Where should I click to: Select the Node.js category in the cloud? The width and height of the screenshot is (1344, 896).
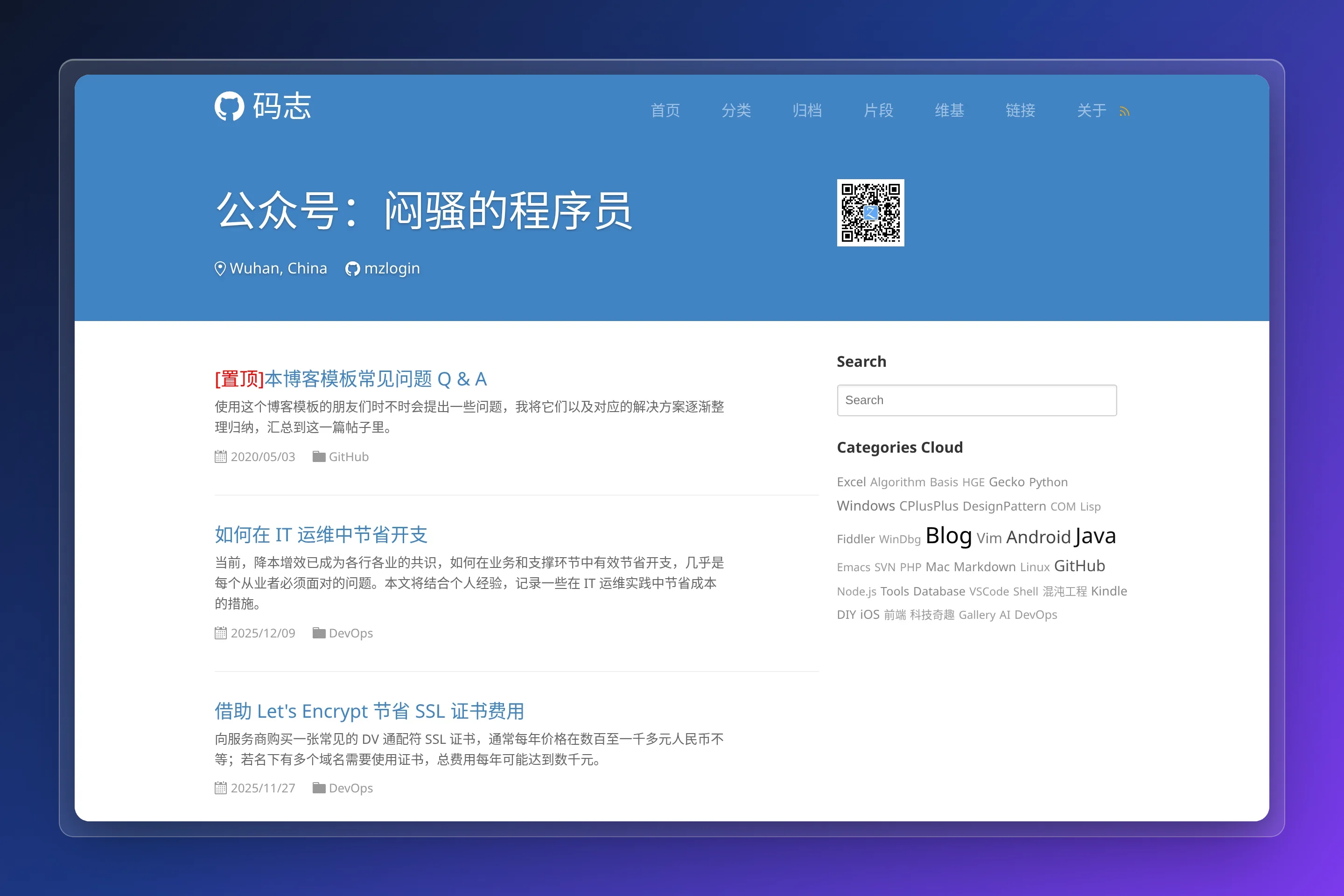(857, 591)
